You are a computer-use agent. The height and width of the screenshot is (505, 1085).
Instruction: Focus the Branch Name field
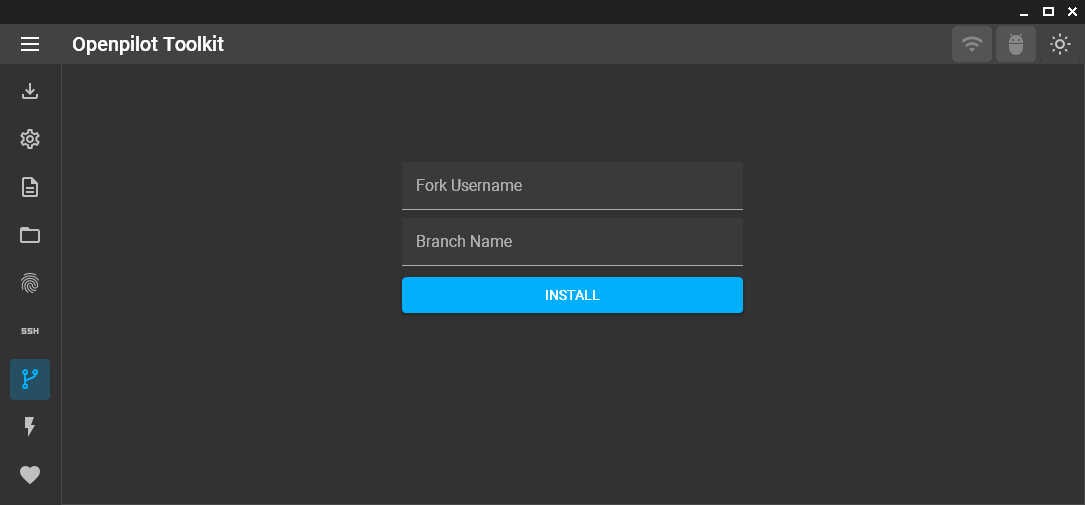[572, 241]
